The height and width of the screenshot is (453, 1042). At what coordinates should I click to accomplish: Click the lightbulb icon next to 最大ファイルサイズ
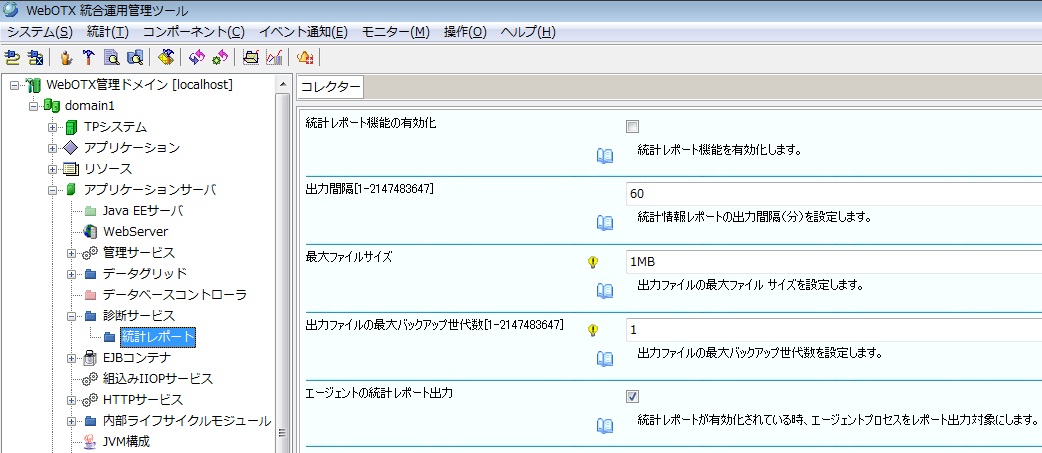coord(593,262)
